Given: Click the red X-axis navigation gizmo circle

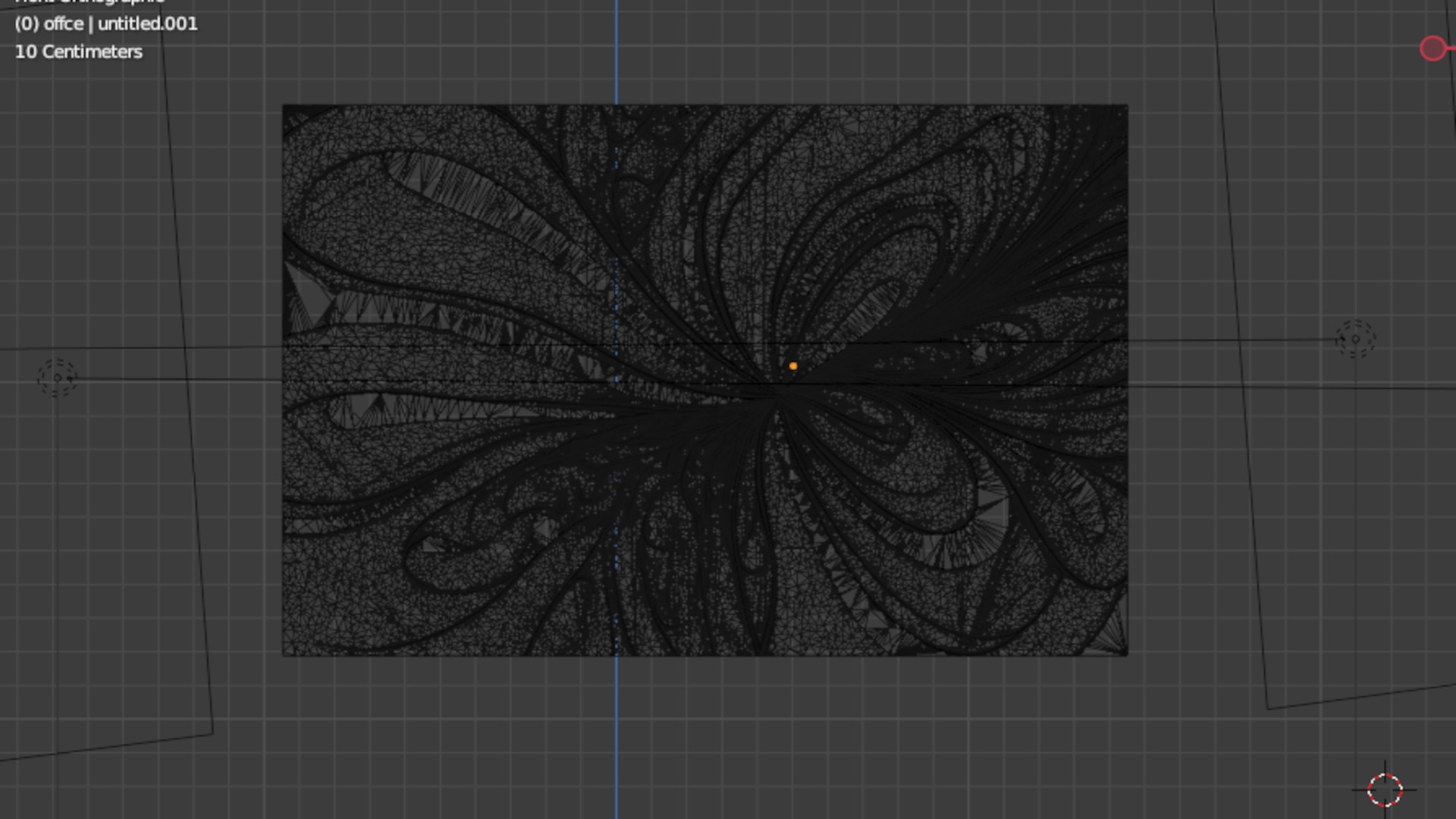Looking at the screenshot, I should click(1432, 49).
